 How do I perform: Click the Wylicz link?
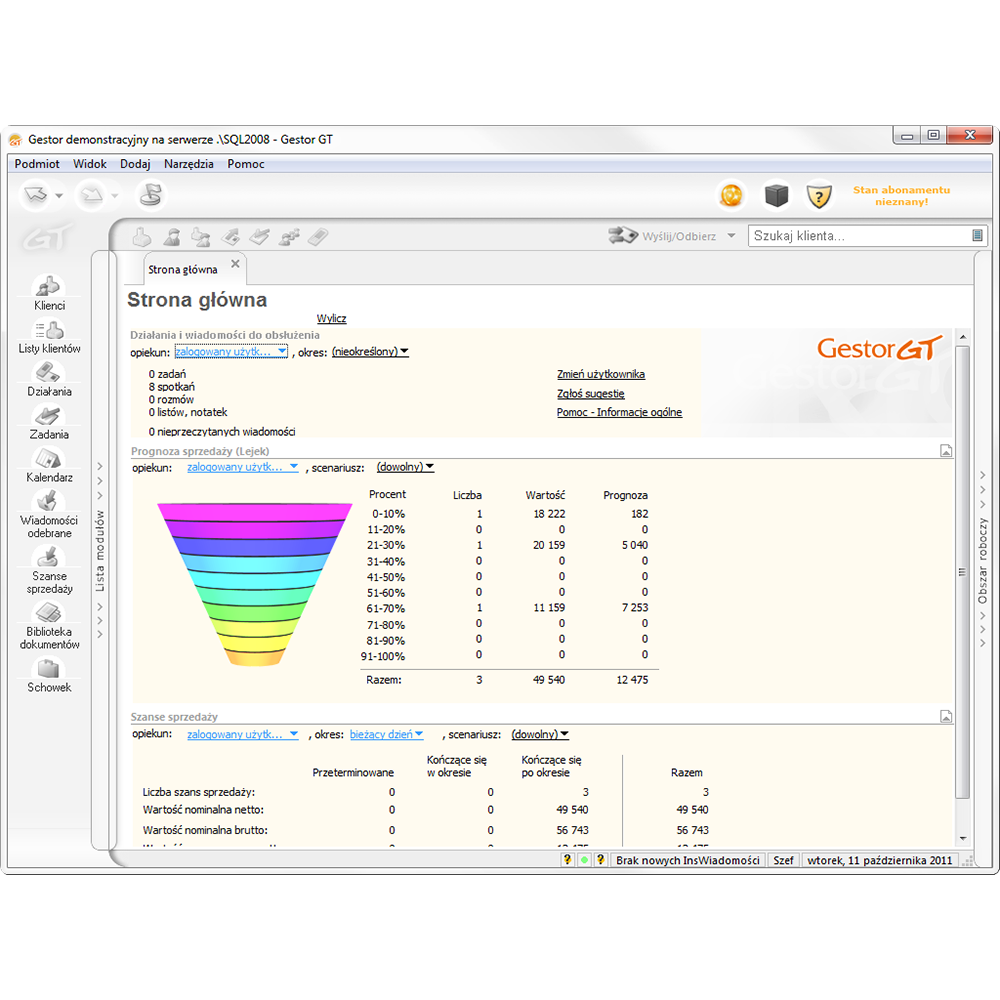(x=331, y=319)
